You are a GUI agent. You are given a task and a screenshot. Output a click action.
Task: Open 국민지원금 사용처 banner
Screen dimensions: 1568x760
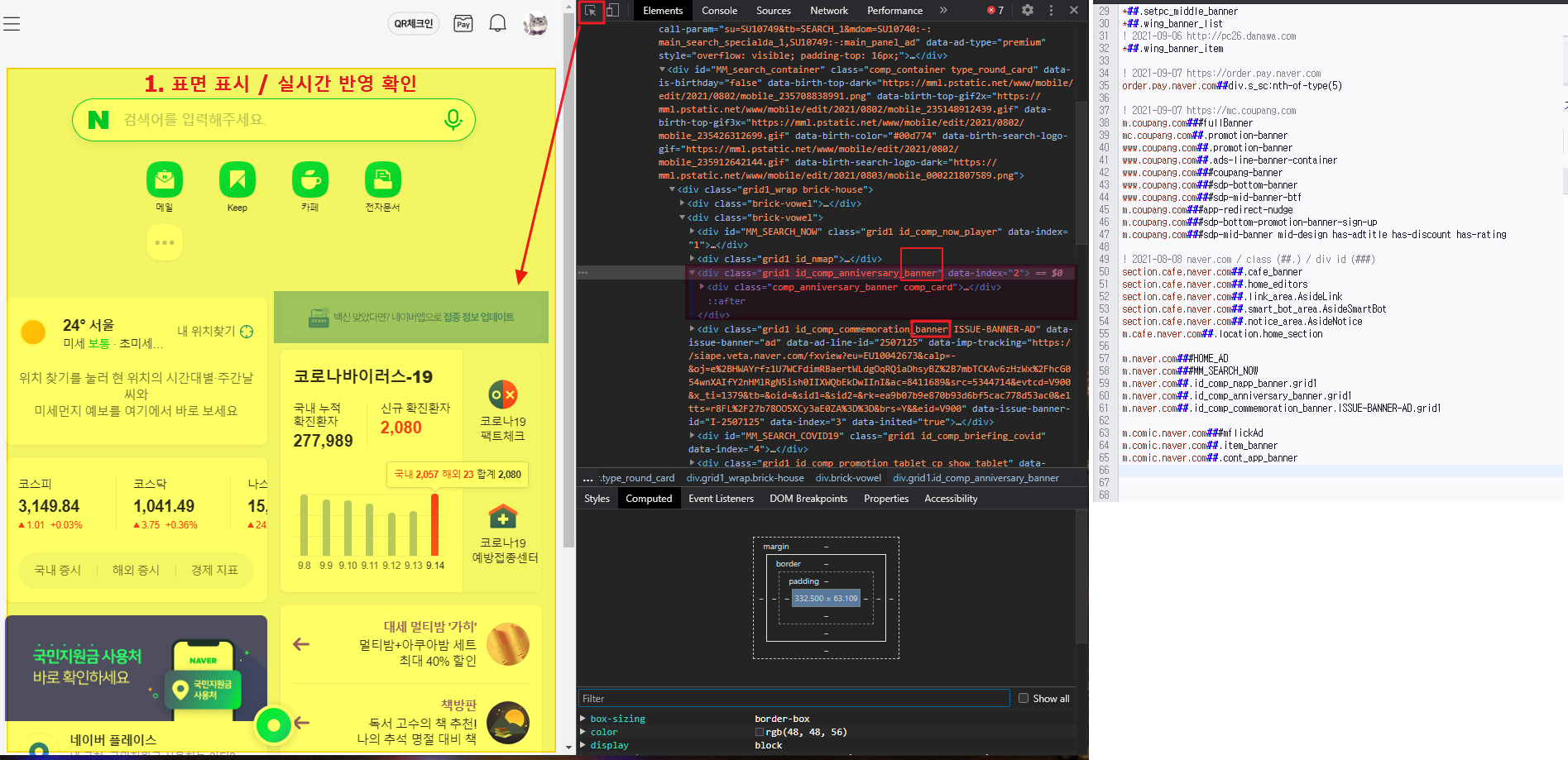coord(137,668)
